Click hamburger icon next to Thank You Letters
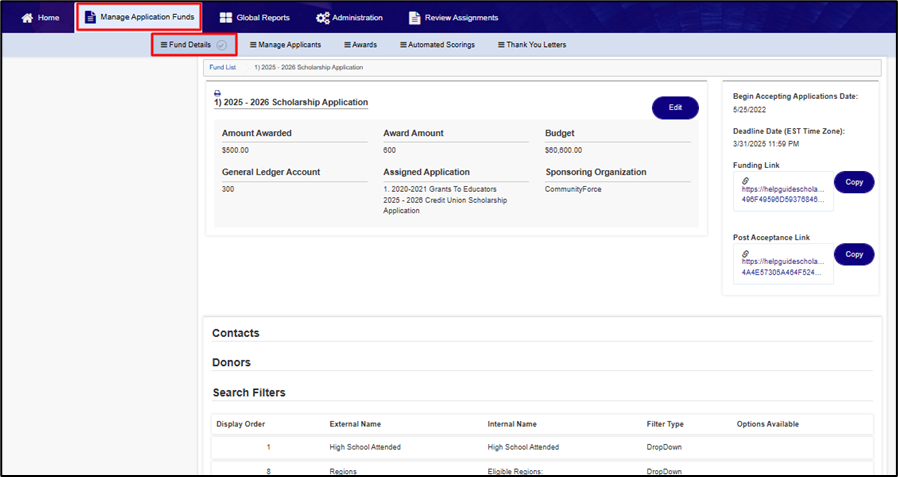The width and height of the screenshot is (898, 477). [501, 45]
